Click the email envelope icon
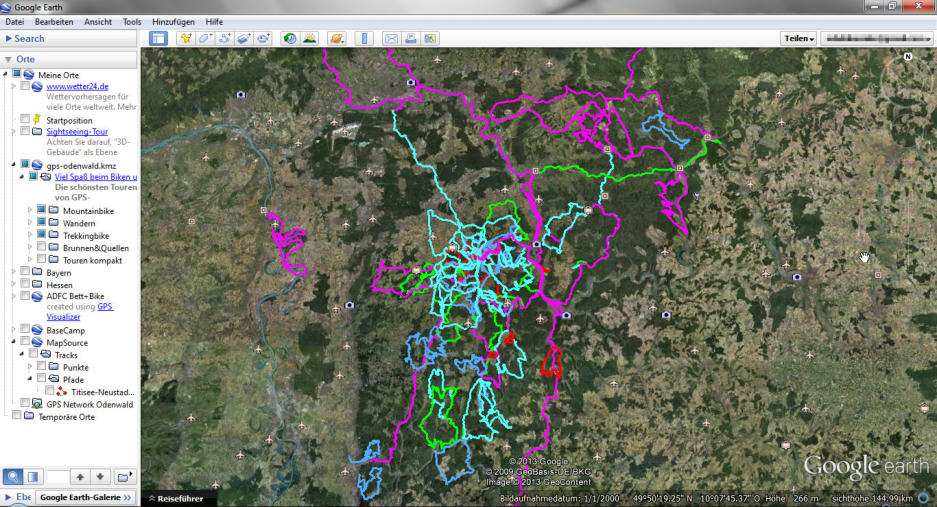 coord(391,39)
